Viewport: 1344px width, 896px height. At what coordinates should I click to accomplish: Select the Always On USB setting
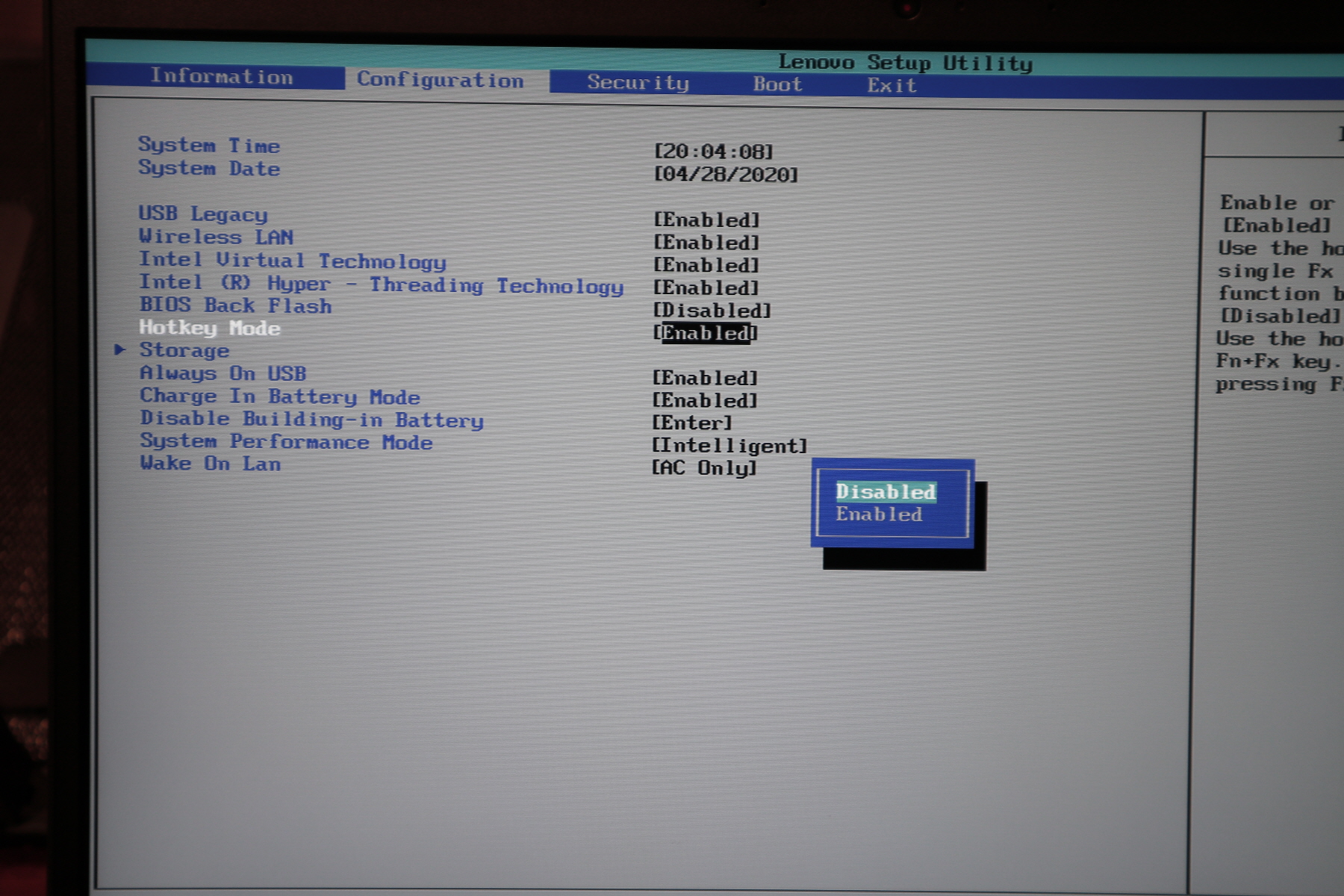tap(223, 373)
